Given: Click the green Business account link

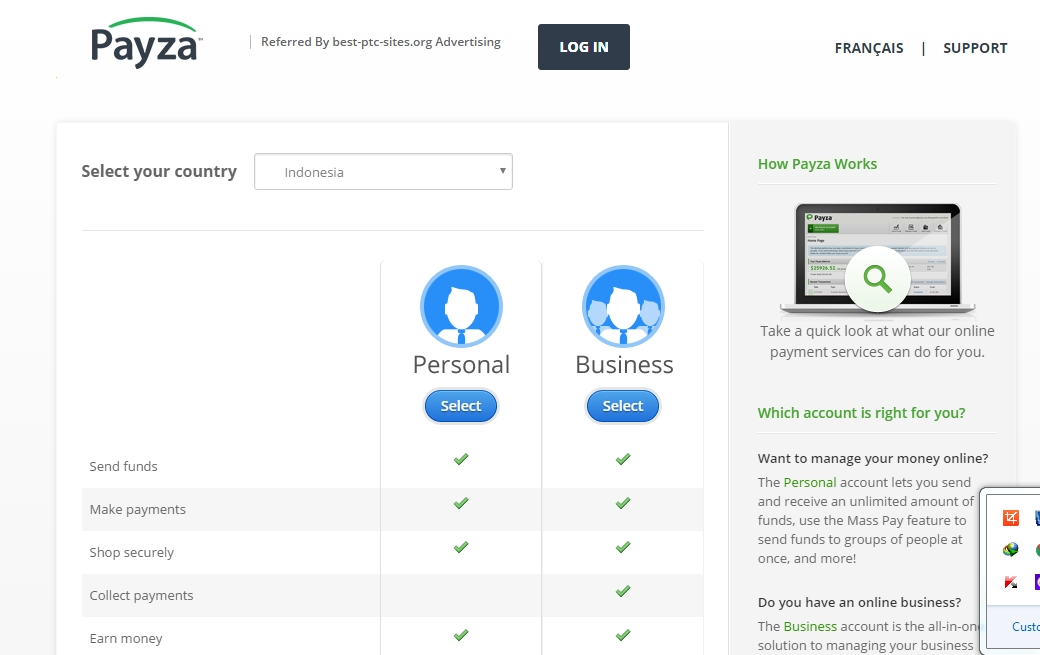Looking at the screenshot, I should [811, 626].
